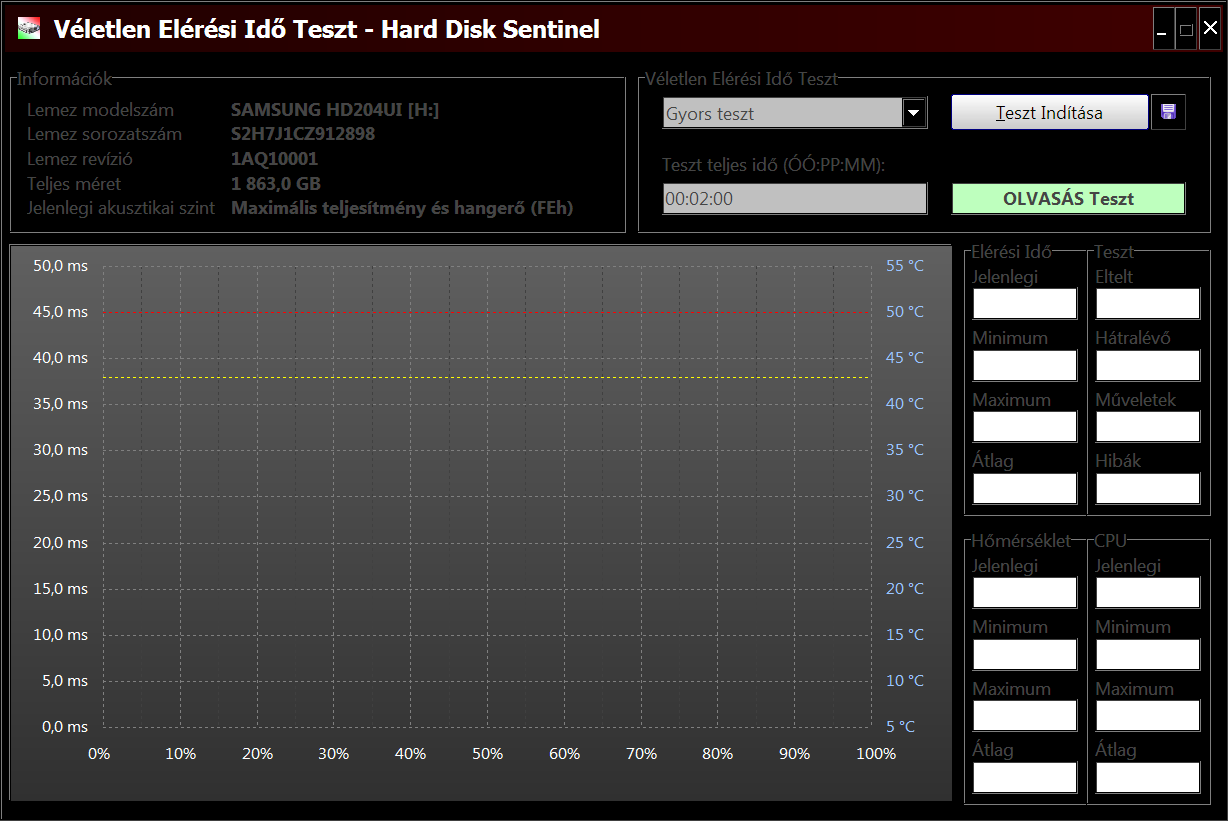Click the Hibák value field

tap(1148, 488)
